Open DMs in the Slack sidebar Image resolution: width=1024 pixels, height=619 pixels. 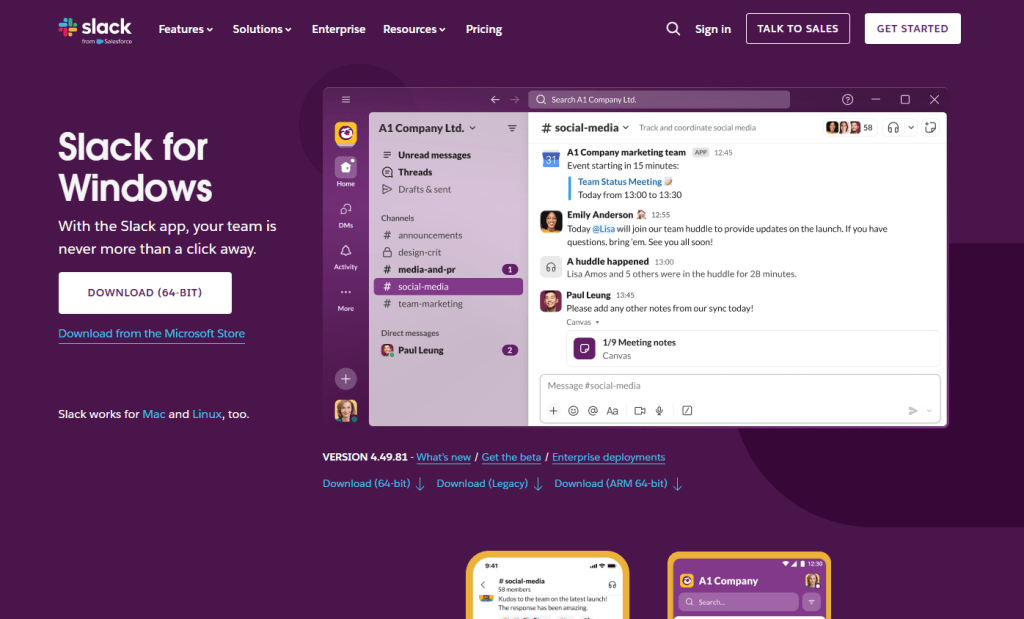pyautogui.click(x=346, y=215)
